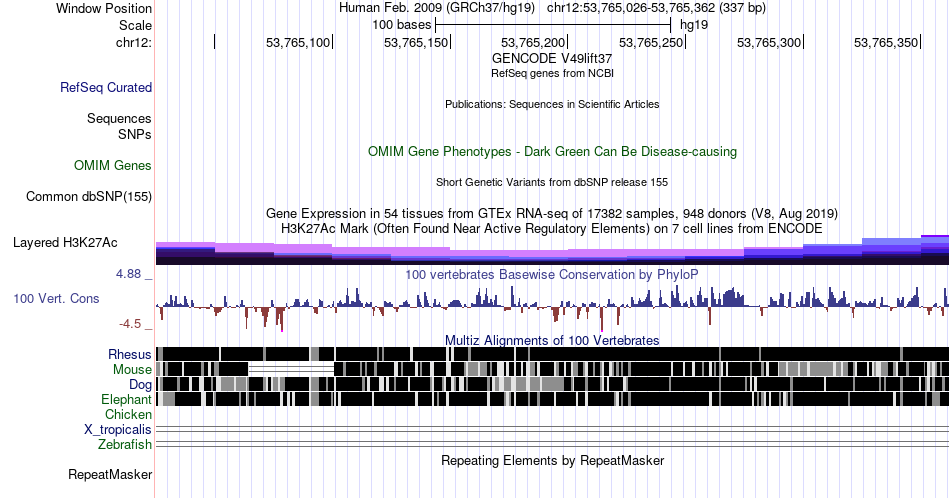
Task: Click the Human Feb. 2009 (GRCh37/hg19) text
Action: (437, 8)
